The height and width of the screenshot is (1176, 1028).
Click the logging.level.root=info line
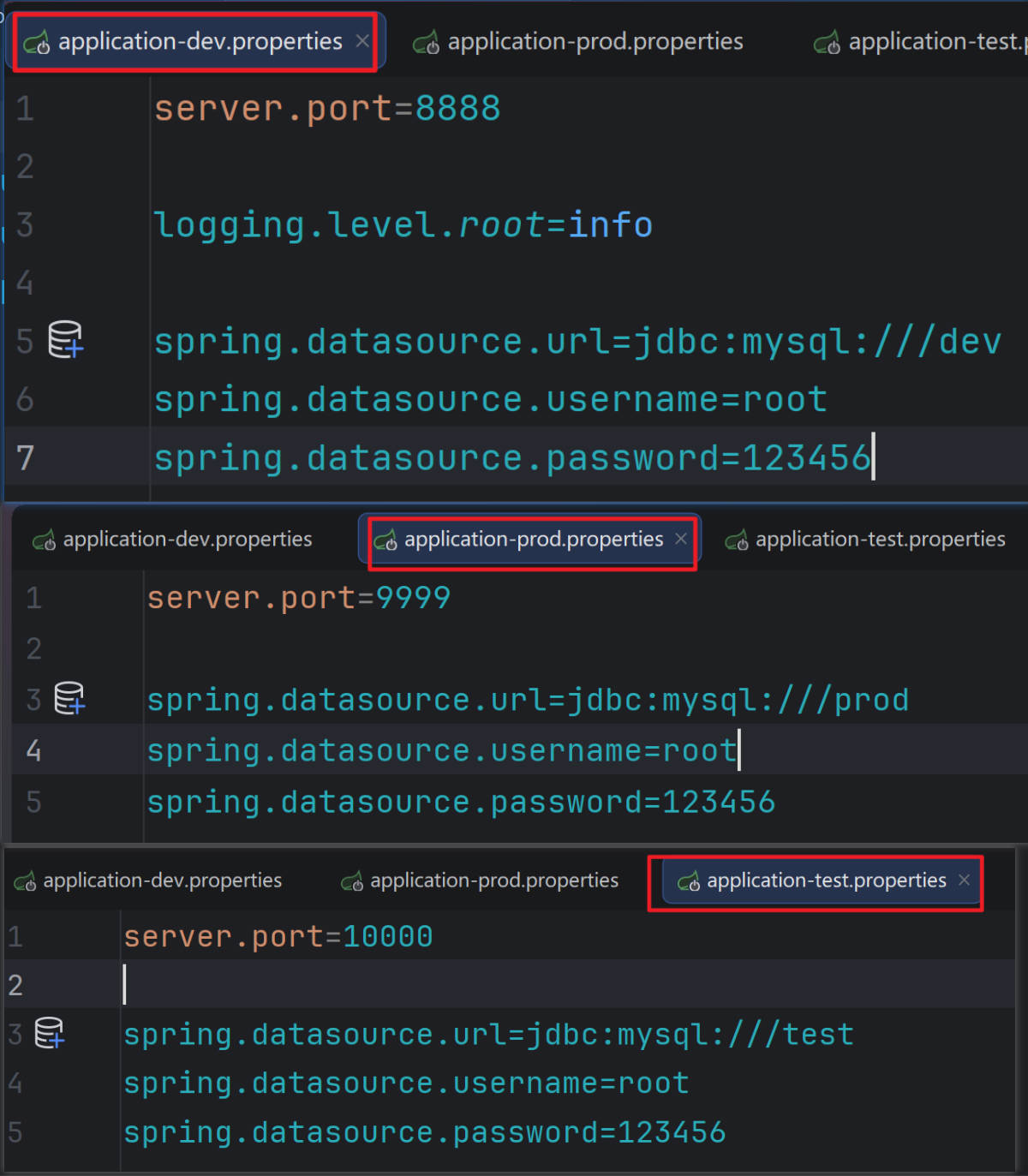click(x=402, y=225)
